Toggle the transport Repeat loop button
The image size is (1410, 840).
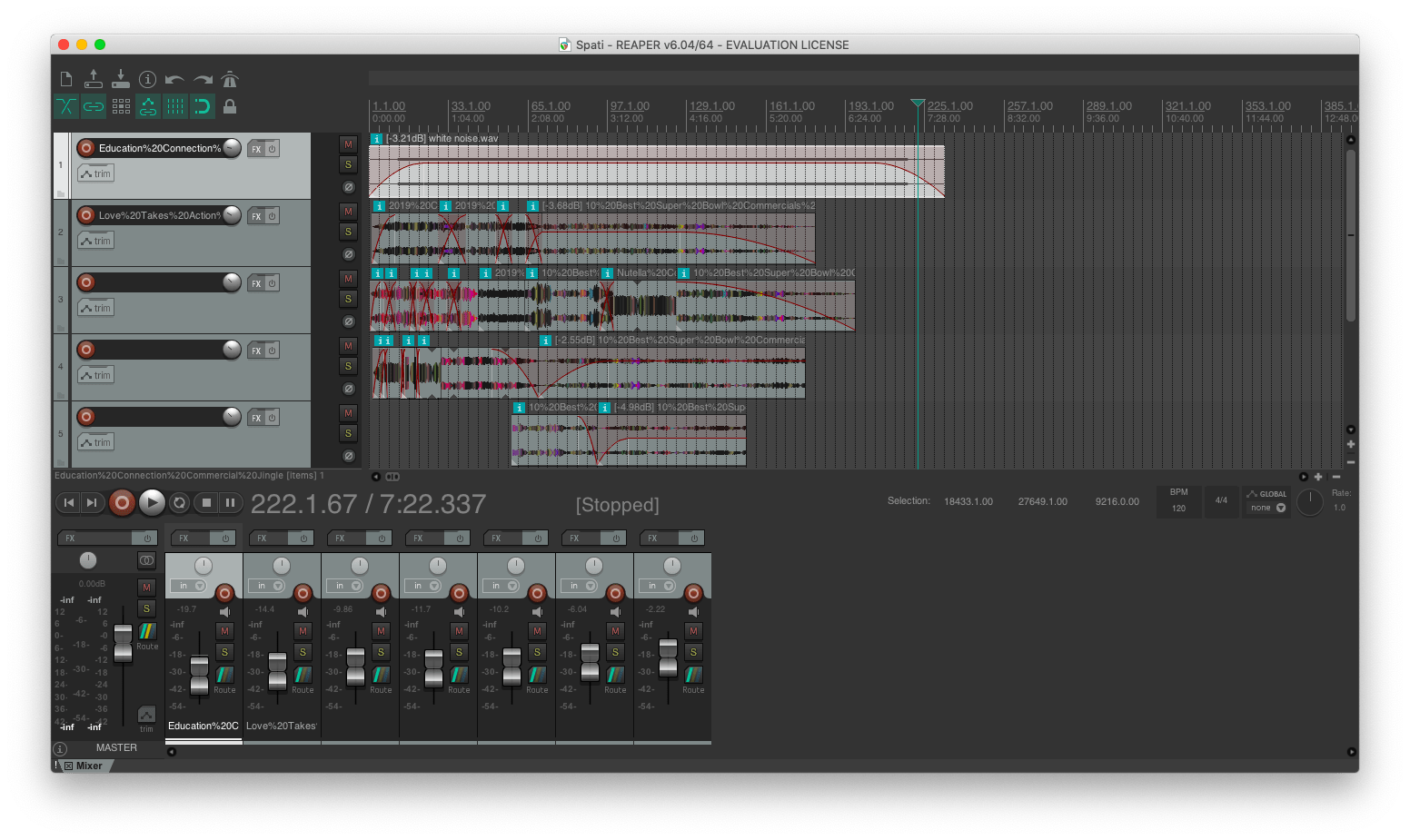click(180, 502)
